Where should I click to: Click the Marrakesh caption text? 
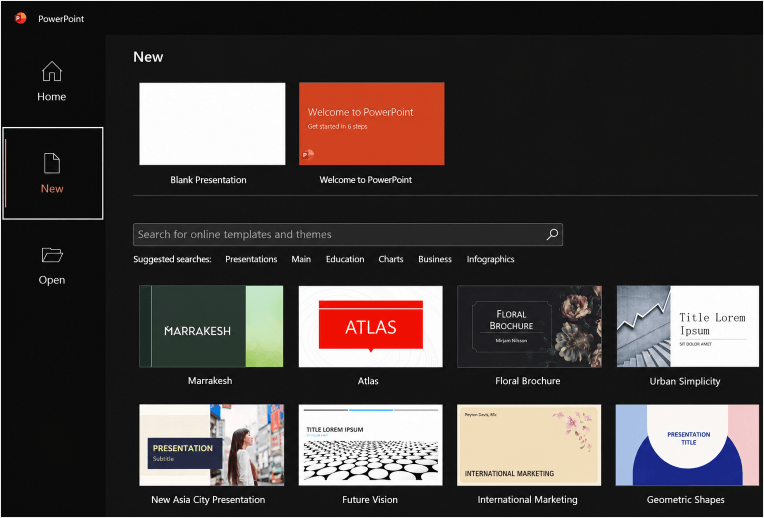[210, 381]
